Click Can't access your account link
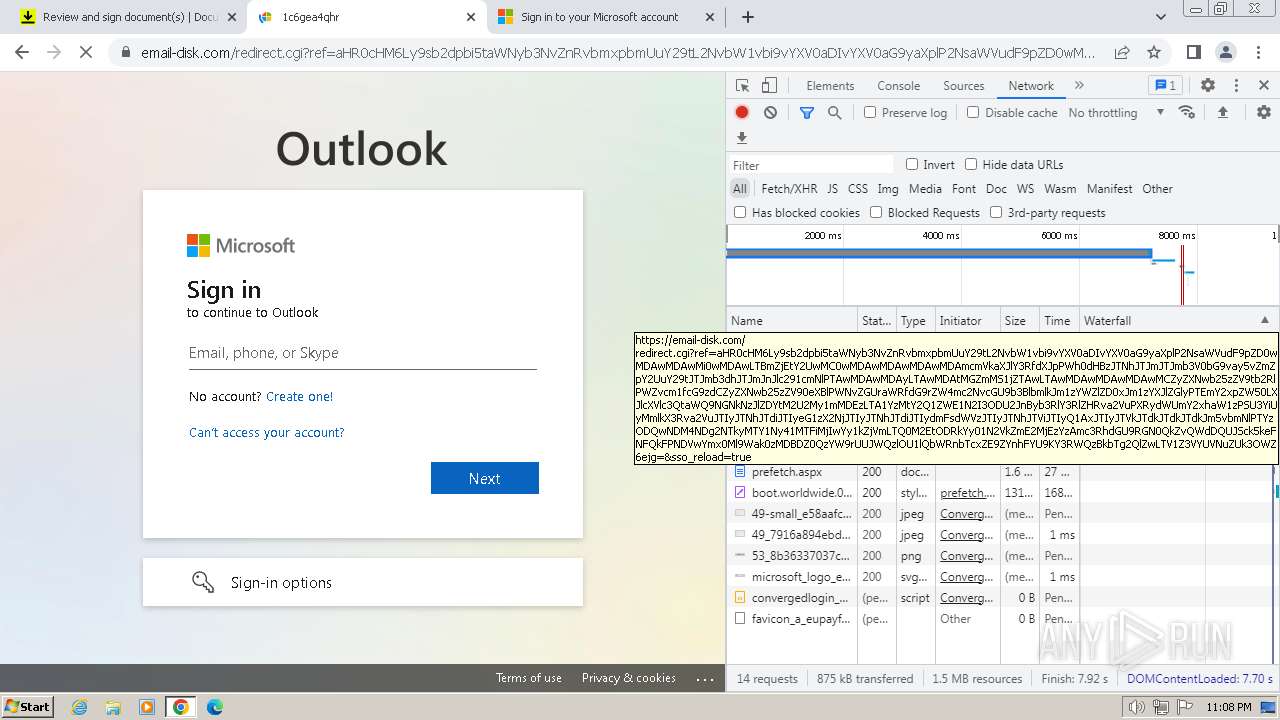 pos(267,433)
